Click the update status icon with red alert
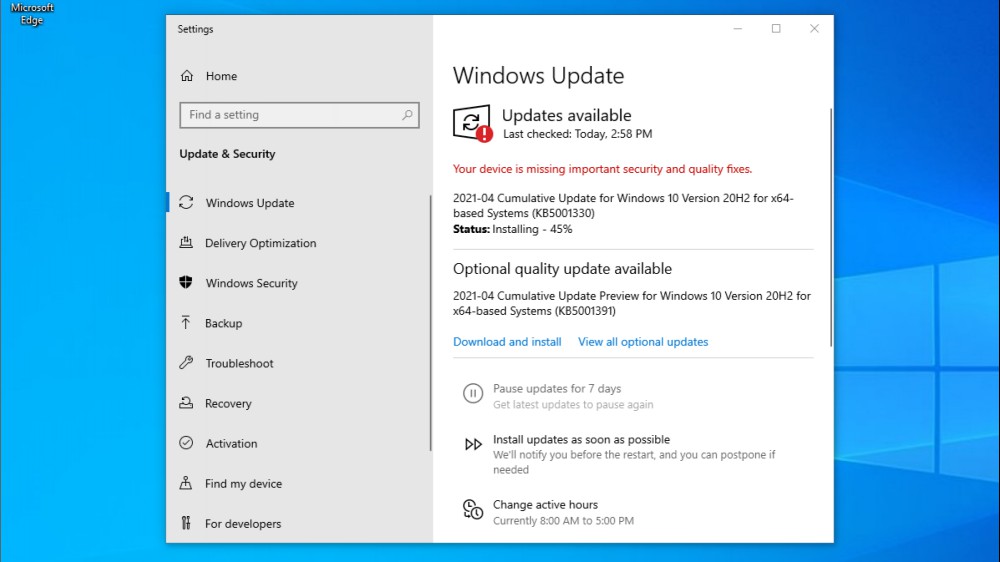 point(473,123)
